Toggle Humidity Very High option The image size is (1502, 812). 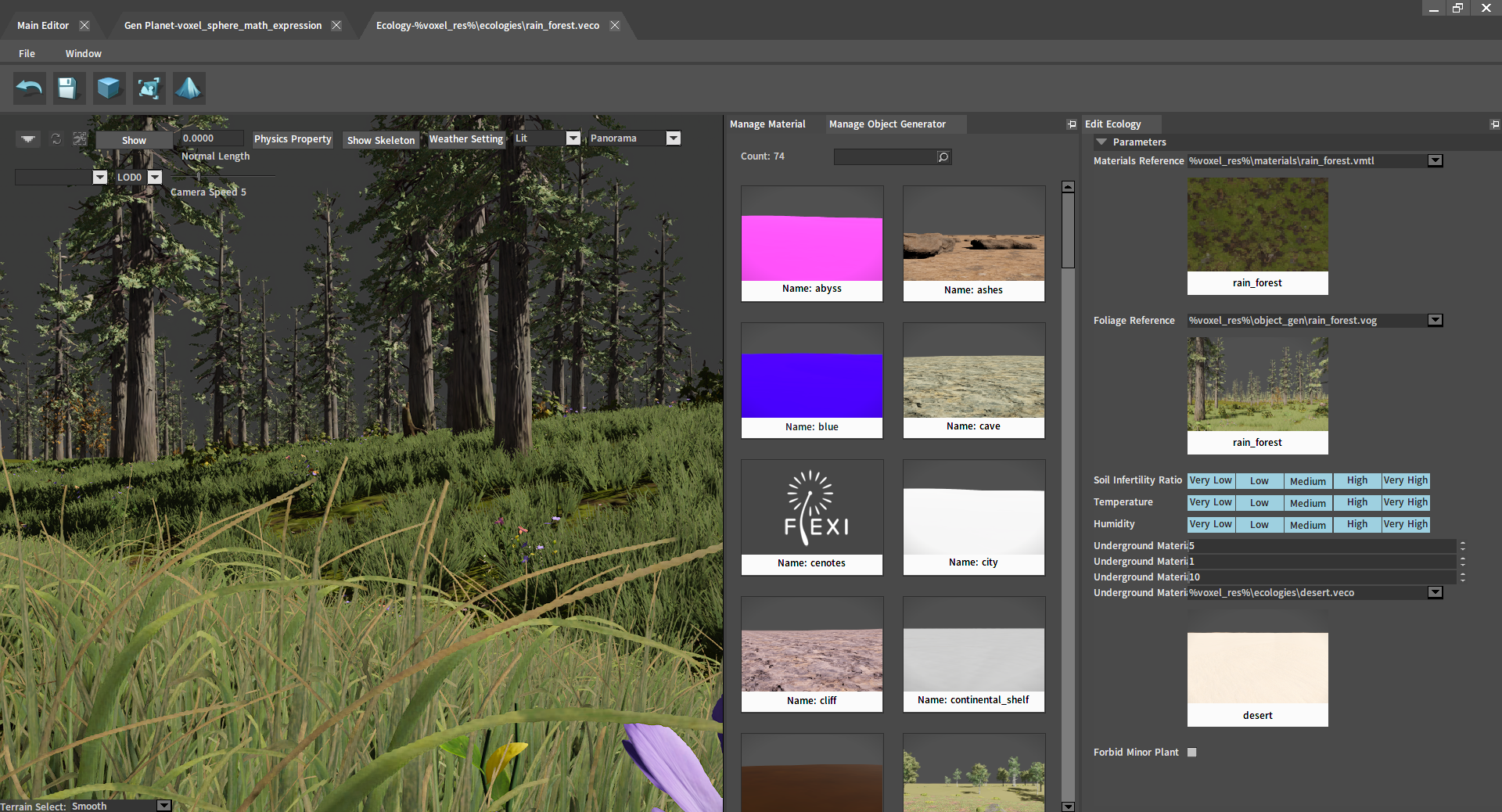coord(1406,524)
